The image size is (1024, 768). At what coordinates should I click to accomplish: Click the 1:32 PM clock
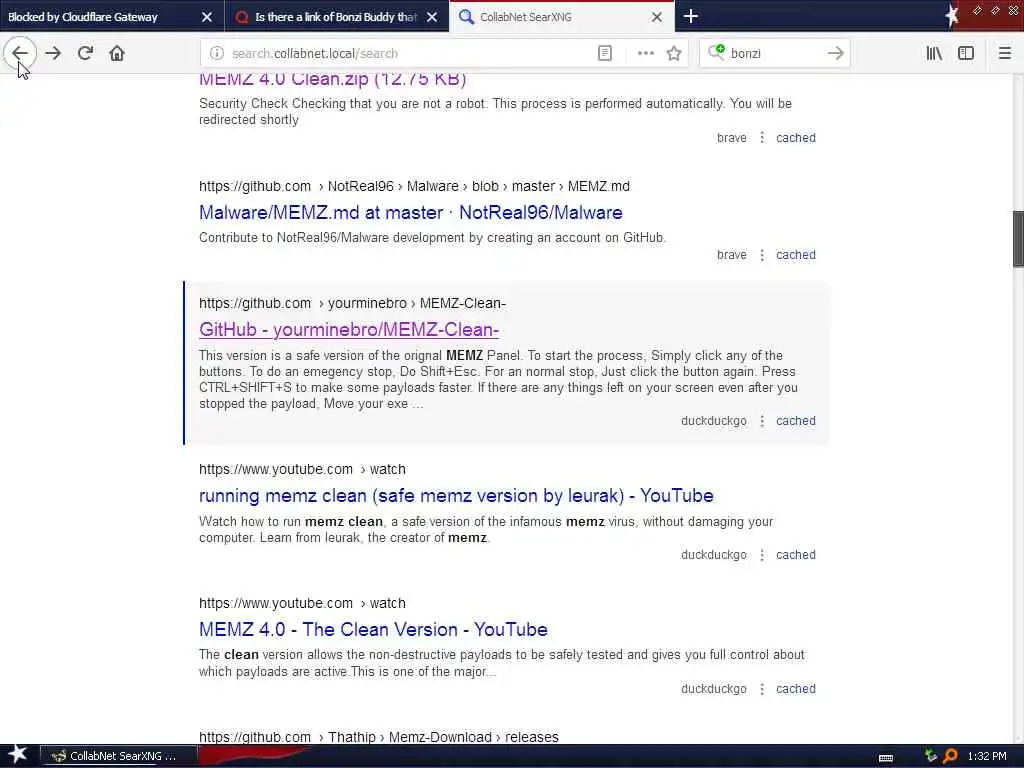[x=987, y=756]
